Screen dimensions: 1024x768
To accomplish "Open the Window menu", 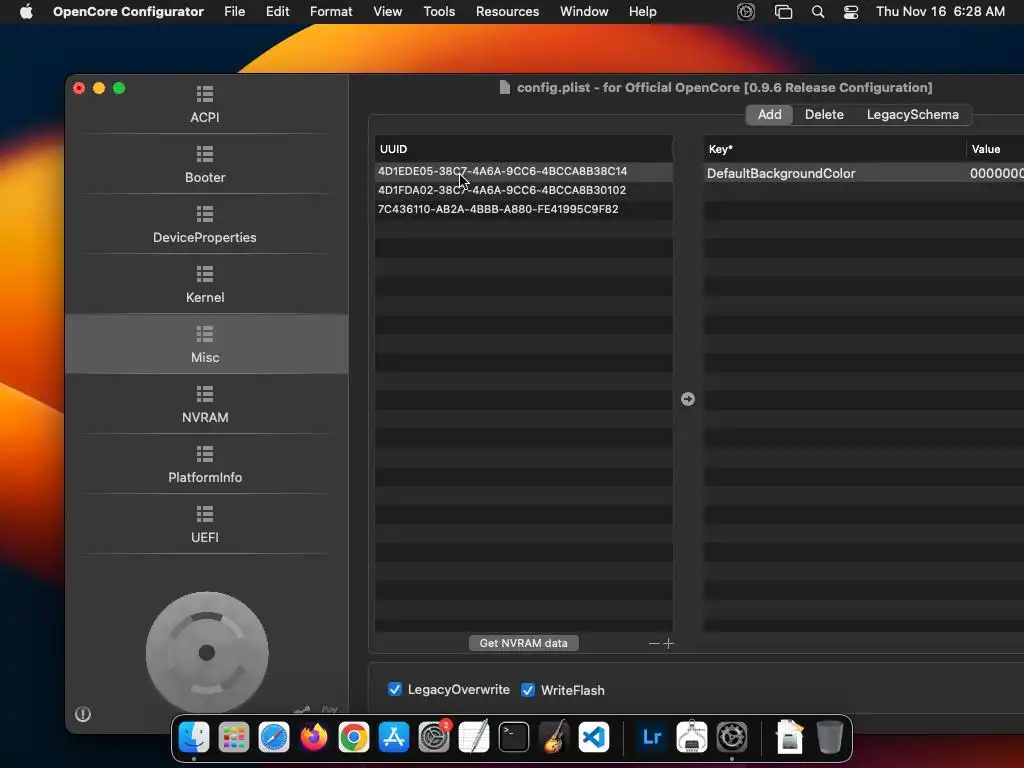I will (x=584, y=12).
